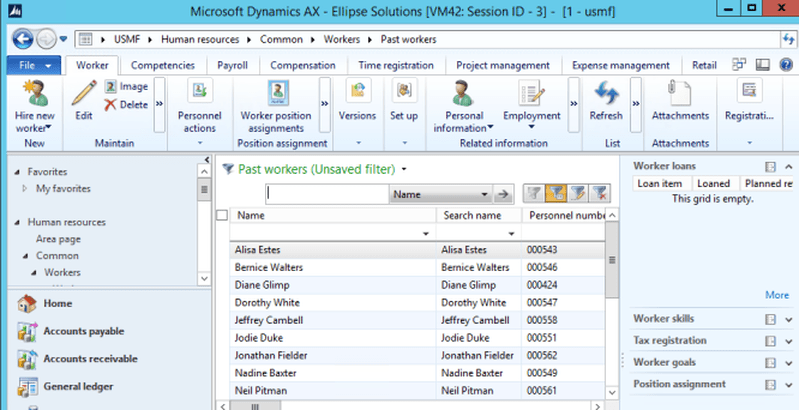Tick the select-all checkbox in grid header

(x=222, y=215)
